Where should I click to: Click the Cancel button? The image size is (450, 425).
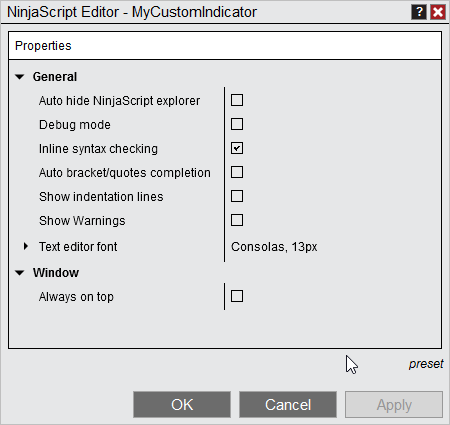288,405
